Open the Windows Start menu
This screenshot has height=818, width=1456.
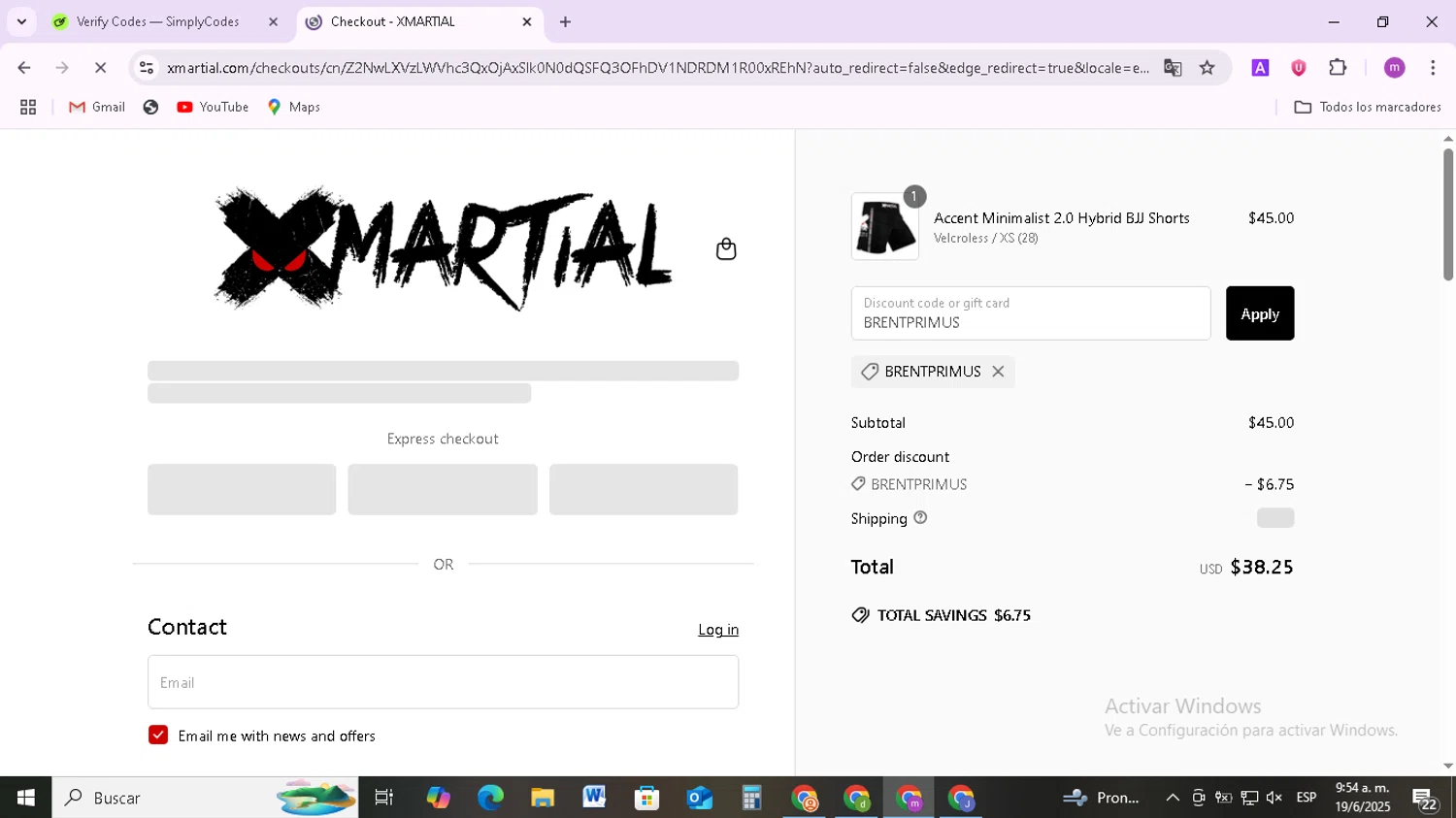tap(26, 798)
